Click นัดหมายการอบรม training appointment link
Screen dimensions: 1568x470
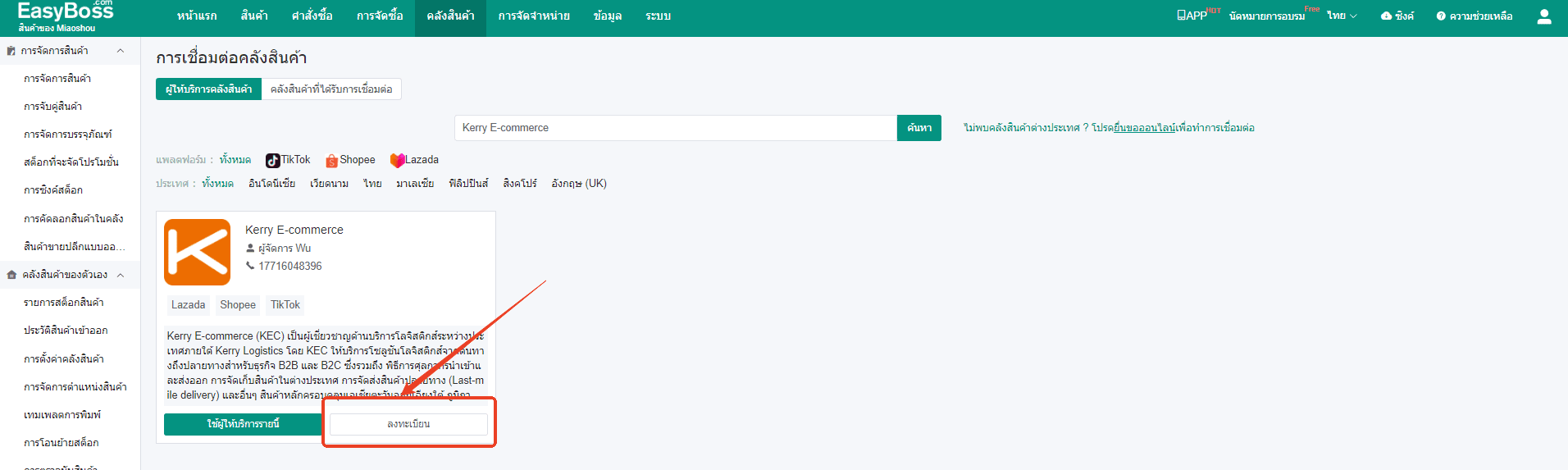[x=1267, y=16]
